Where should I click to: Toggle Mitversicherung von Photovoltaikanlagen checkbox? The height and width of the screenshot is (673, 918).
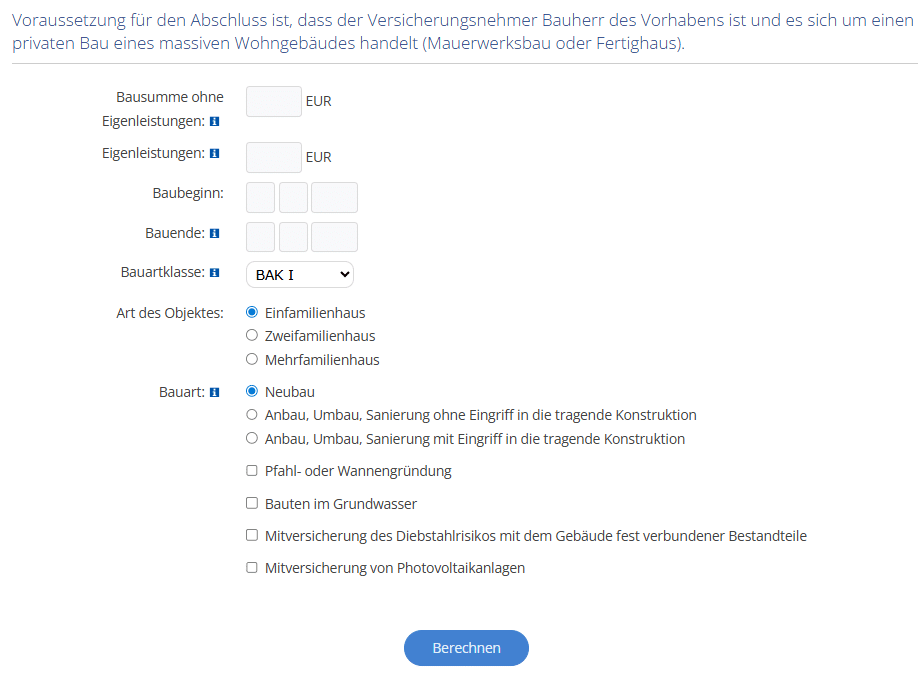[252, 568]
